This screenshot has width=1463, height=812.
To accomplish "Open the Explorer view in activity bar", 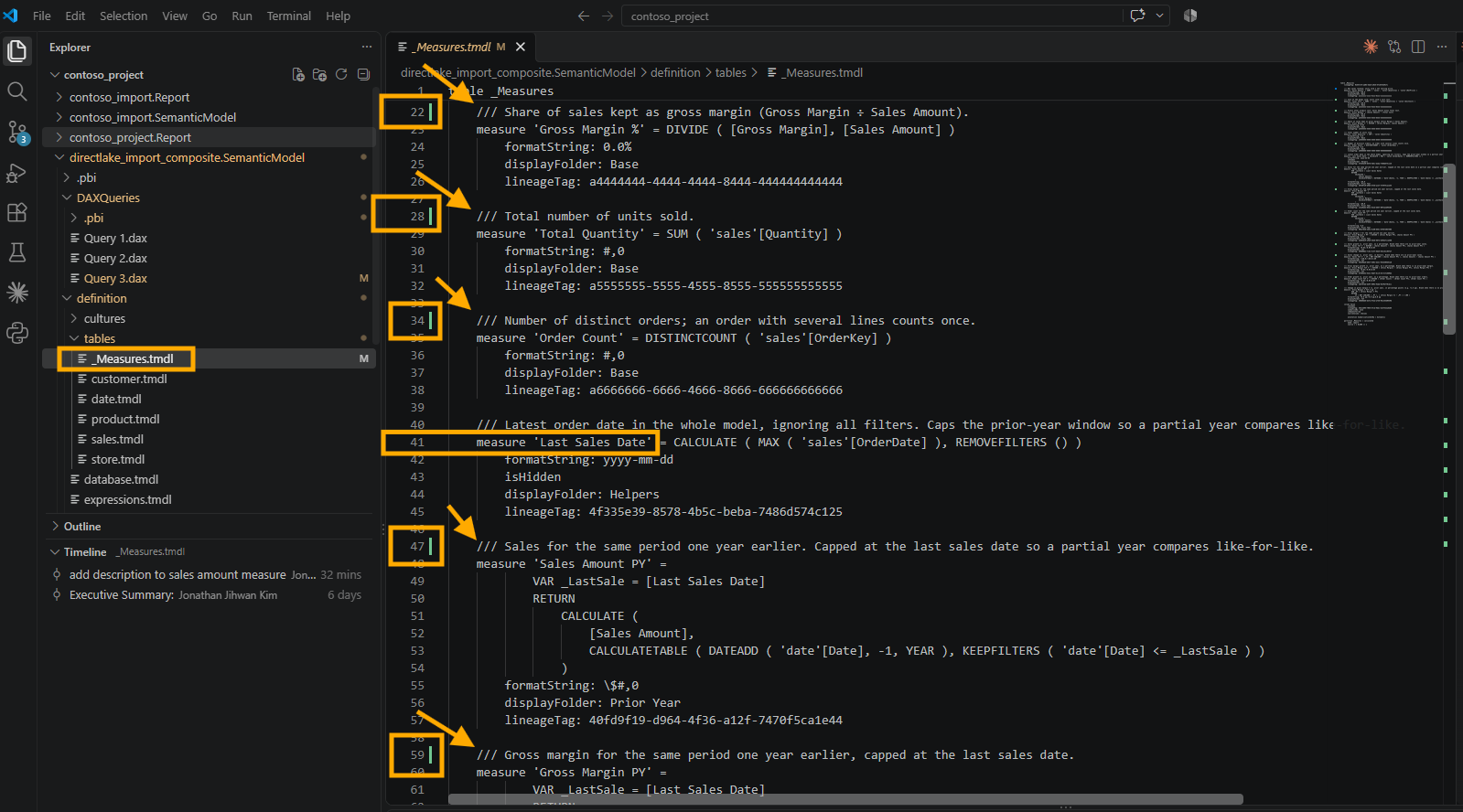I will (17, 51).
